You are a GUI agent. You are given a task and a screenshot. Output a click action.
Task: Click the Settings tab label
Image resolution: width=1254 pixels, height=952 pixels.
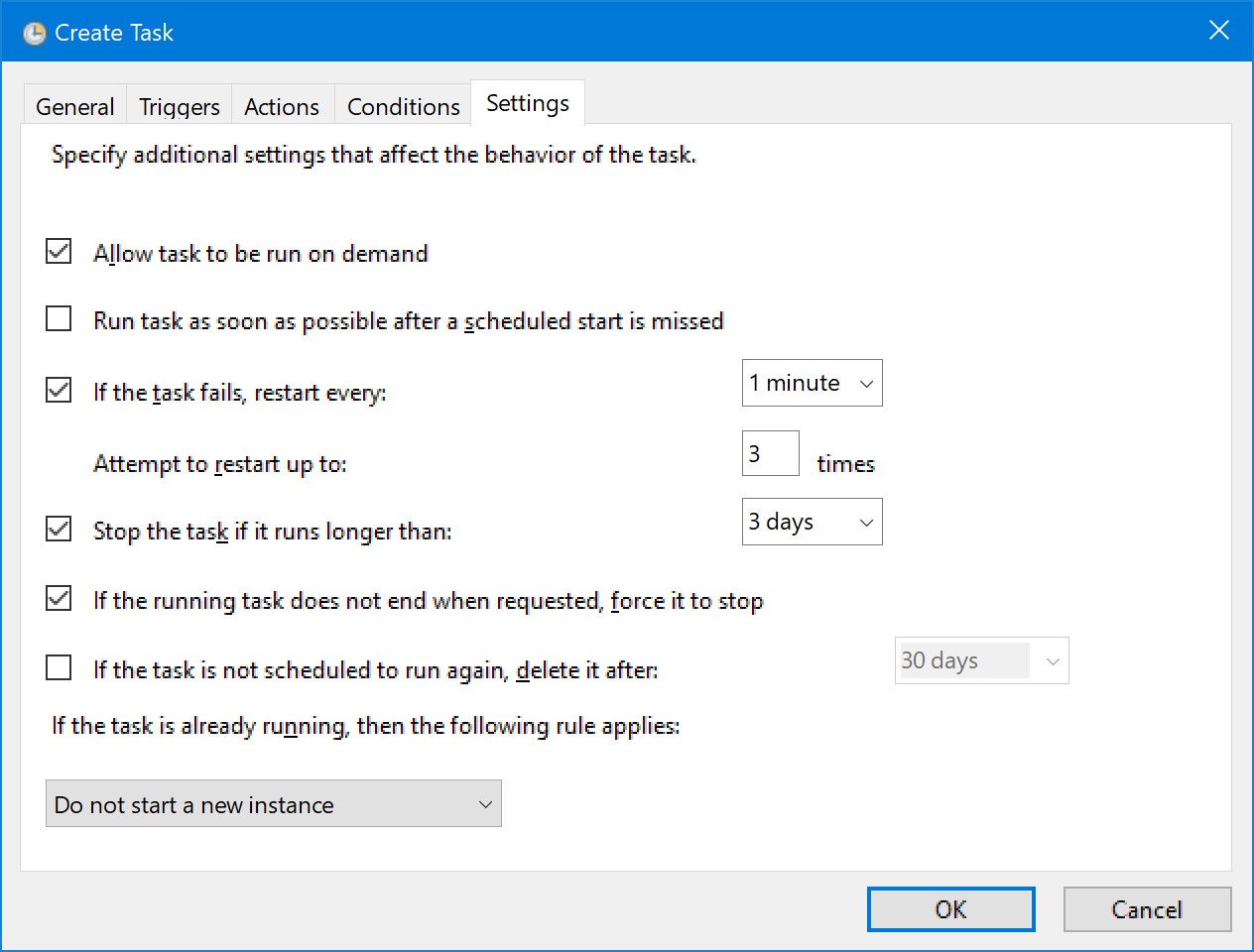coord(528,103)
